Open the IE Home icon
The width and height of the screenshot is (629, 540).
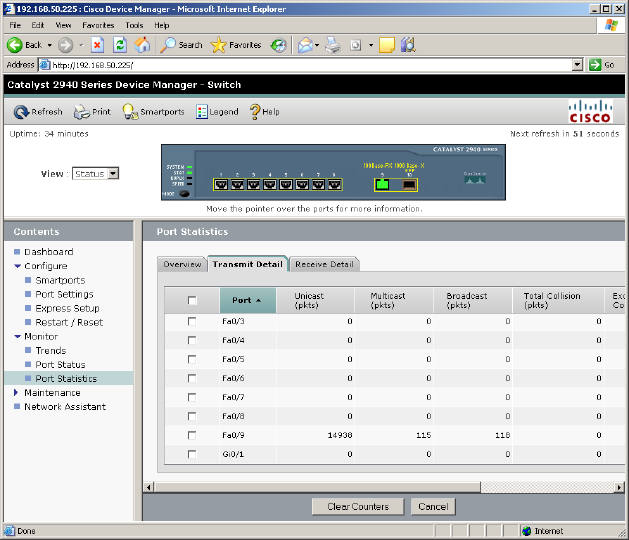(142, 45)
